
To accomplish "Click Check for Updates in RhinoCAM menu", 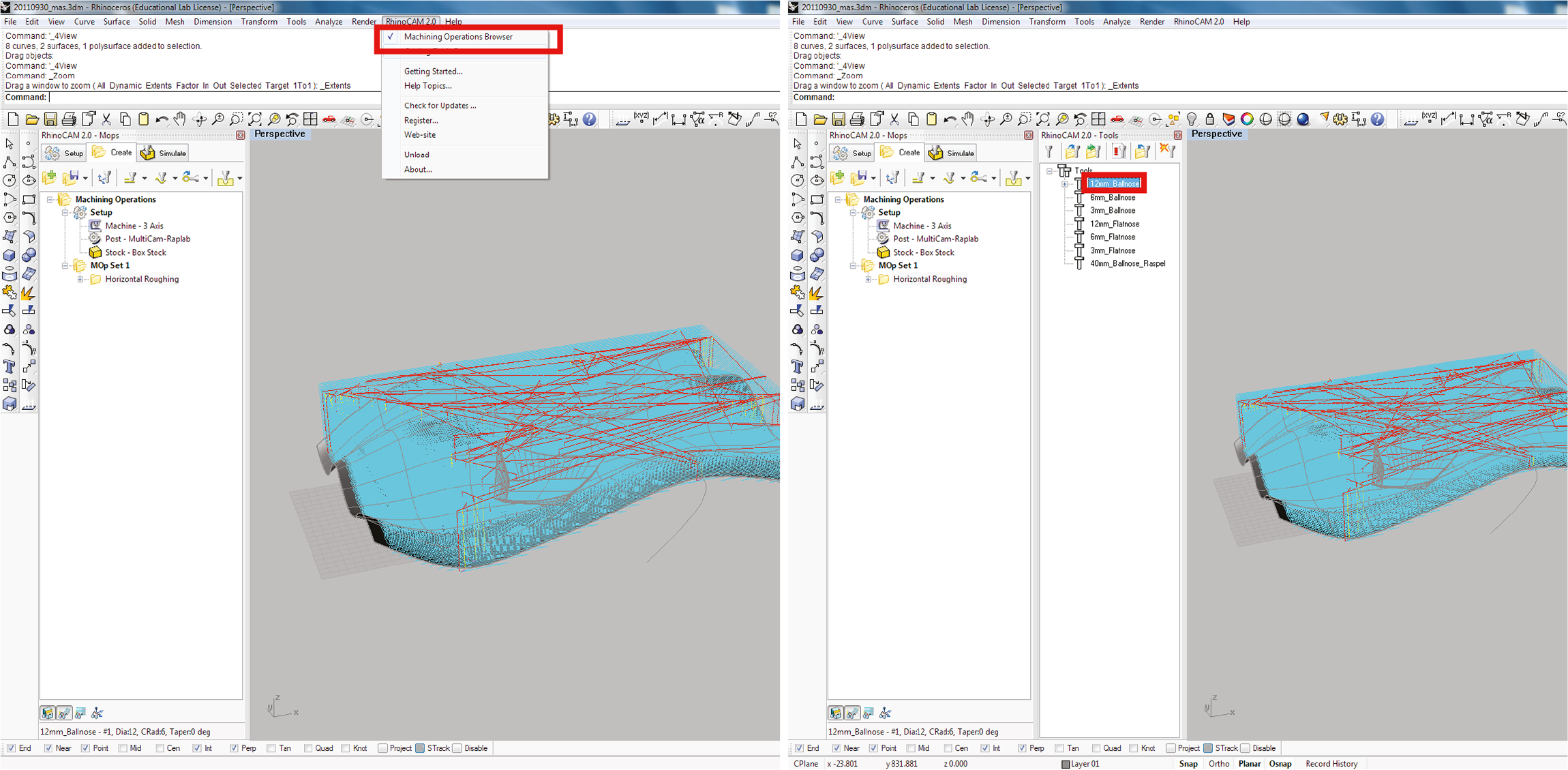I will pos(441,105).
